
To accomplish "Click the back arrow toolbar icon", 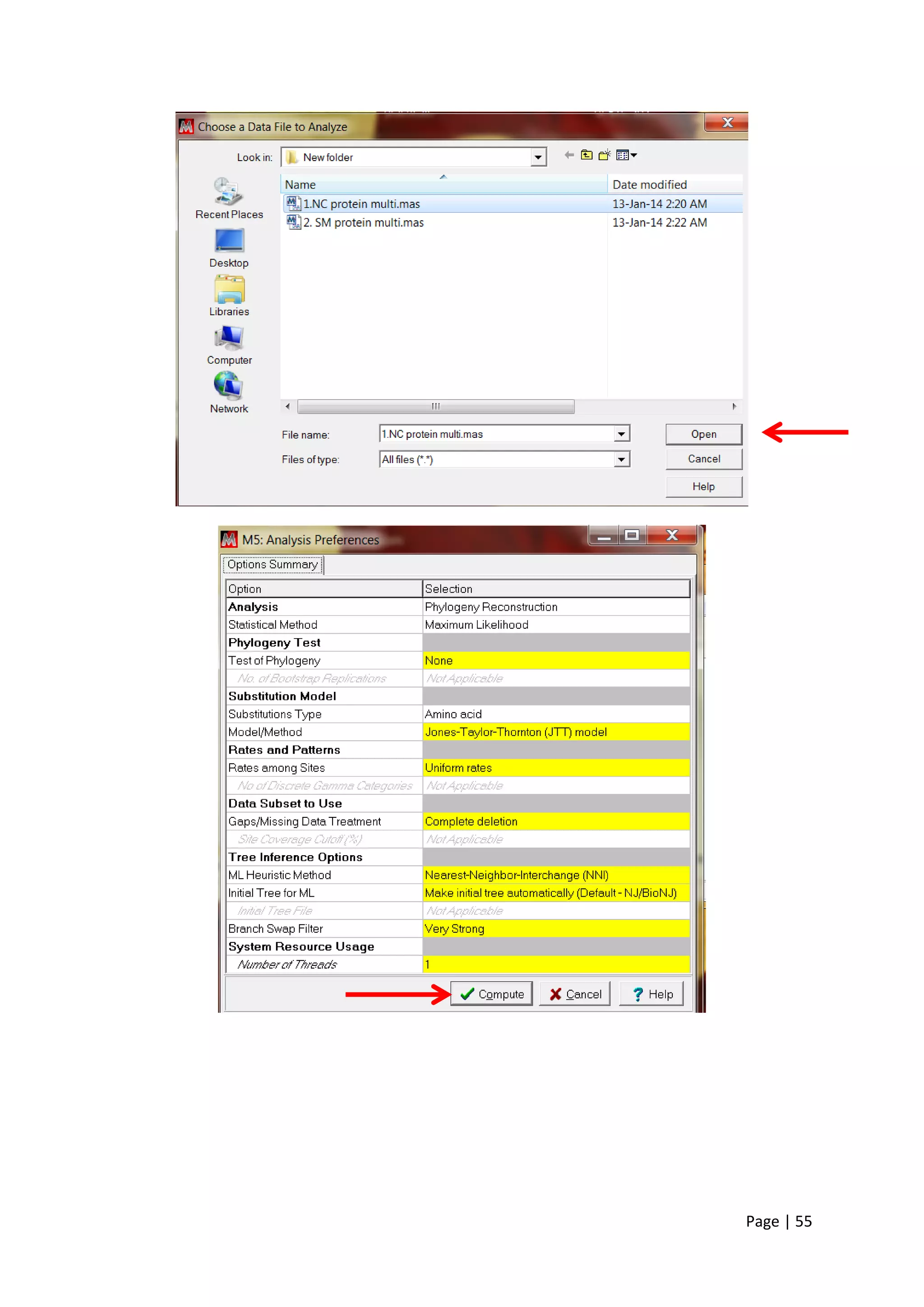I will click(568, 155).
